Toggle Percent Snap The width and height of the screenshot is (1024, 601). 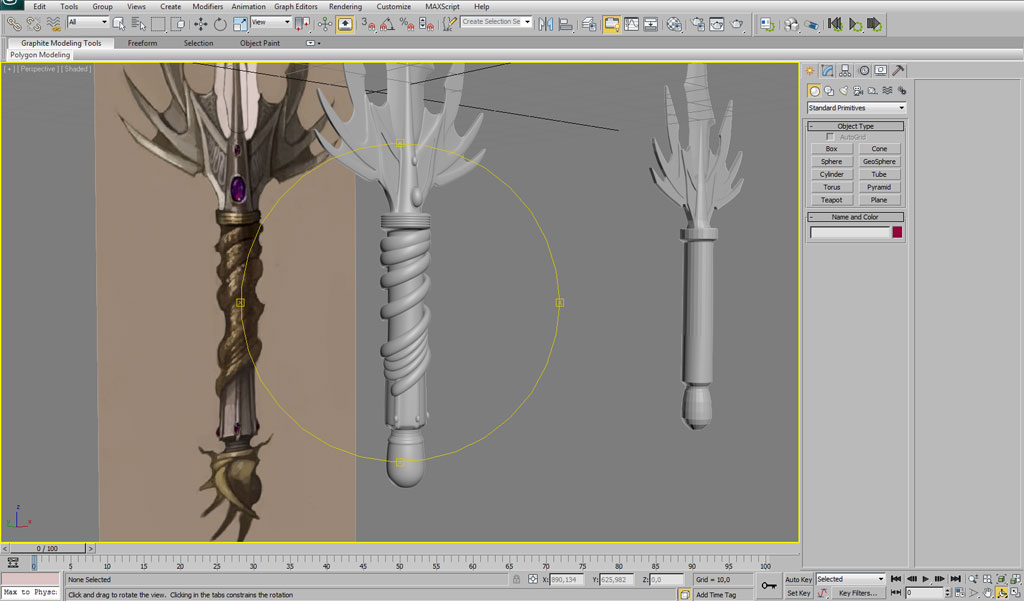407,24
